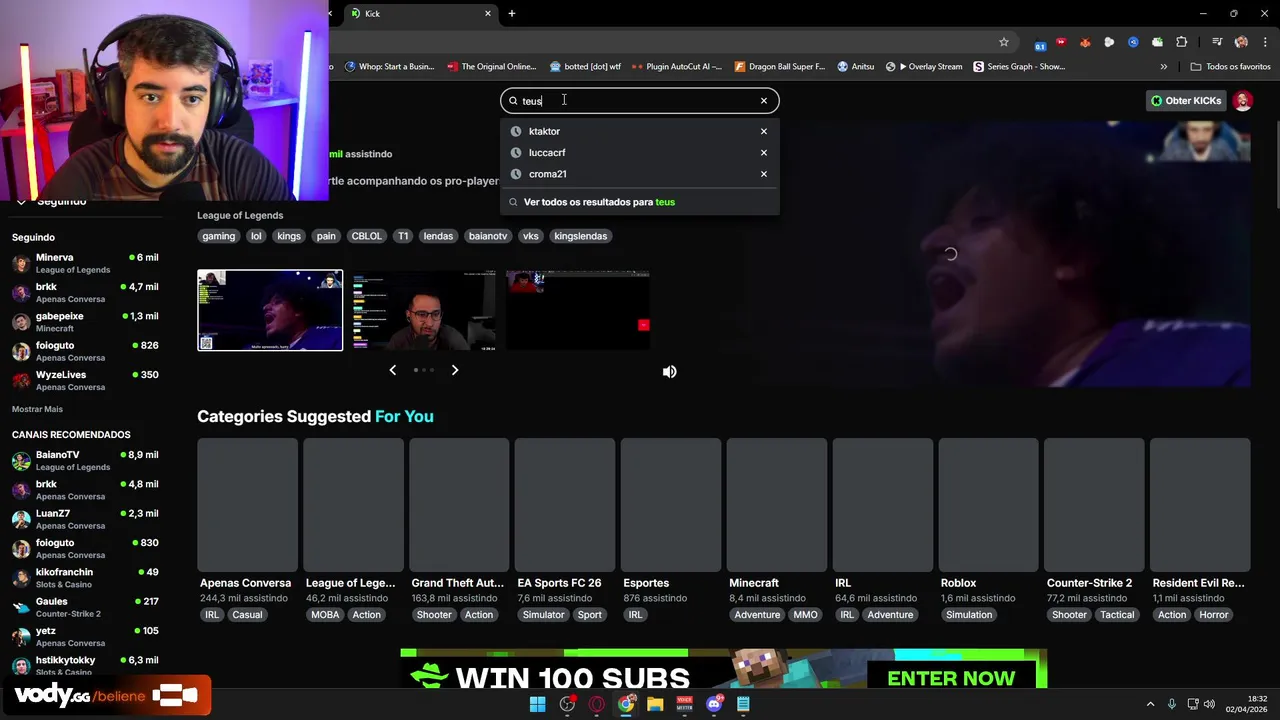Open Opera GX from taskbar
This screenshot has width=1280, height=720.
(x=597, y=704)
